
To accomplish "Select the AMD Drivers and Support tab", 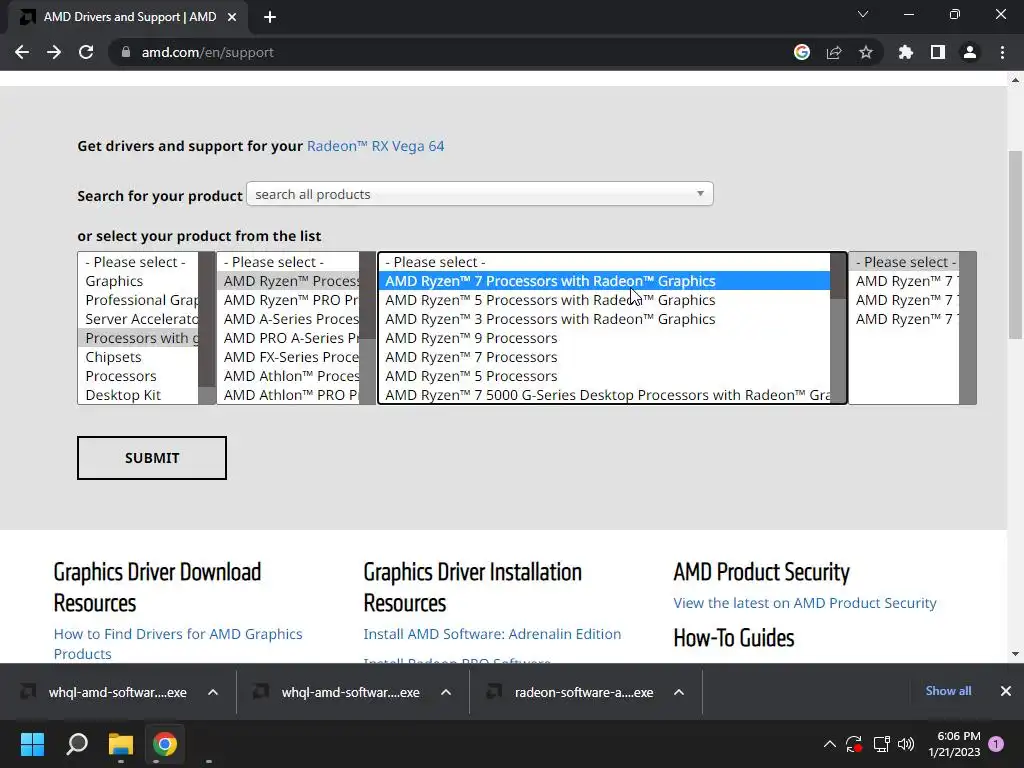I will (x=129, y=17).
